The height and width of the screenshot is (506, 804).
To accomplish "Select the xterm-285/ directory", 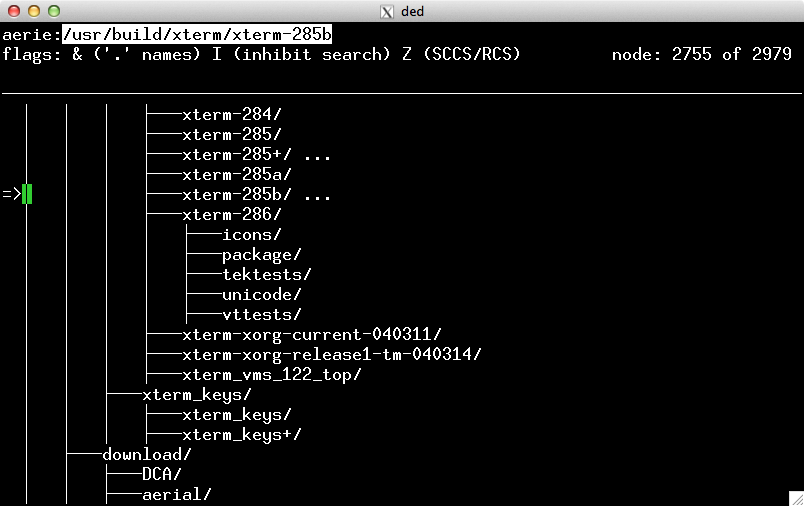I will tap(231, 135).
